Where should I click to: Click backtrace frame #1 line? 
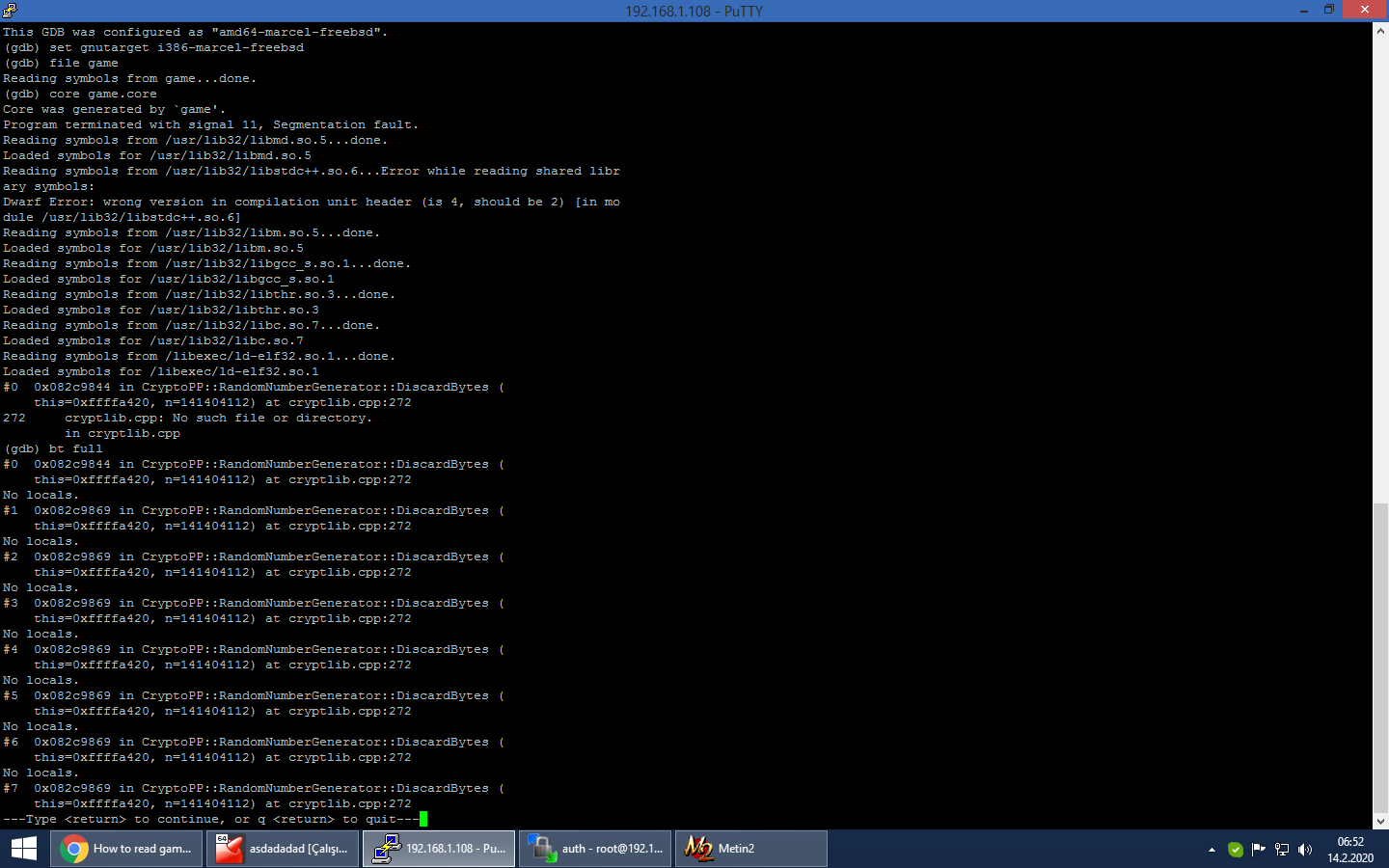[254, 510]
